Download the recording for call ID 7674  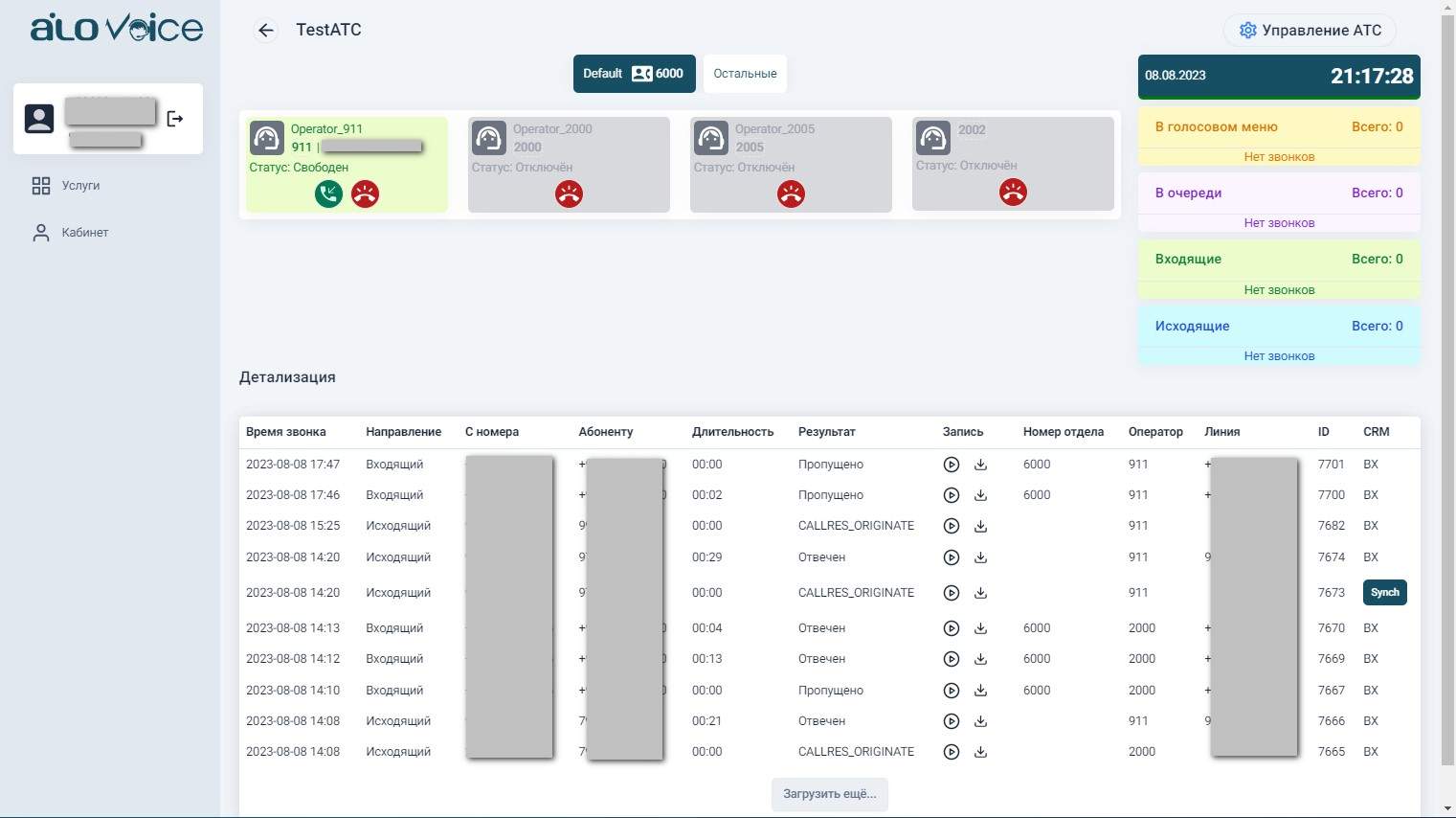pyautogui.click(x=980, y=557)
